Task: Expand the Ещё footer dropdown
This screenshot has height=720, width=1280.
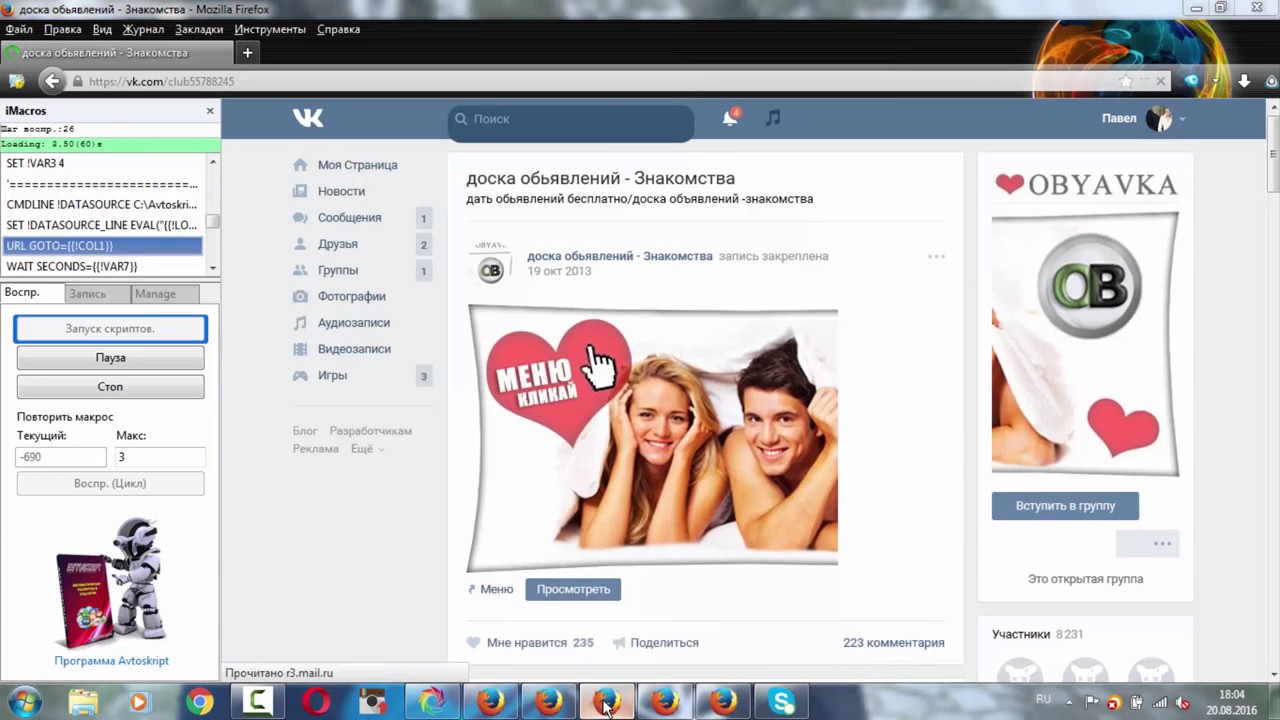Action: [x=368, y=449]
